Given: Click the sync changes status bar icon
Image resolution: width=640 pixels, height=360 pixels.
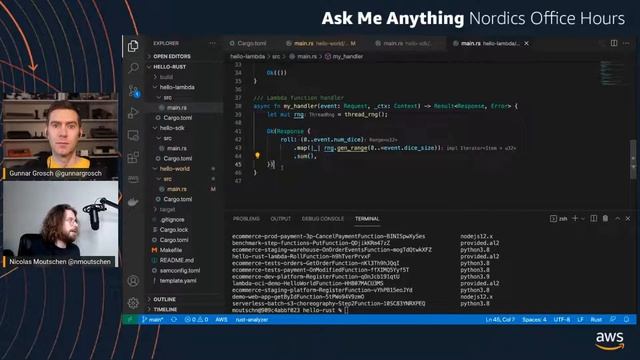Looking at the screenshot, I should pyautogui.click(x=174, y=320).
